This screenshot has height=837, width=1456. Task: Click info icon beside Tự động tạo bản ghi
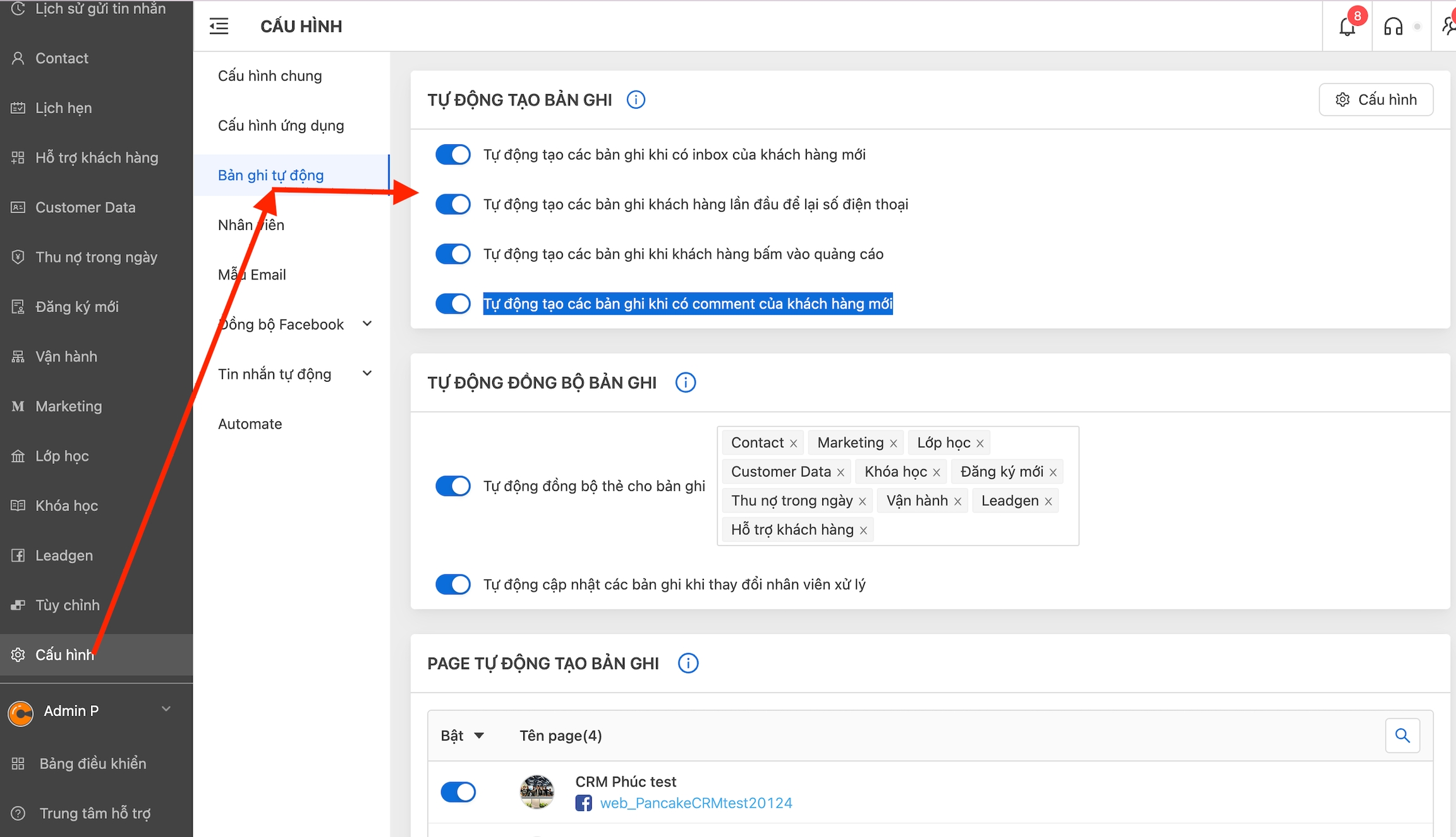(x=636, y=100)
